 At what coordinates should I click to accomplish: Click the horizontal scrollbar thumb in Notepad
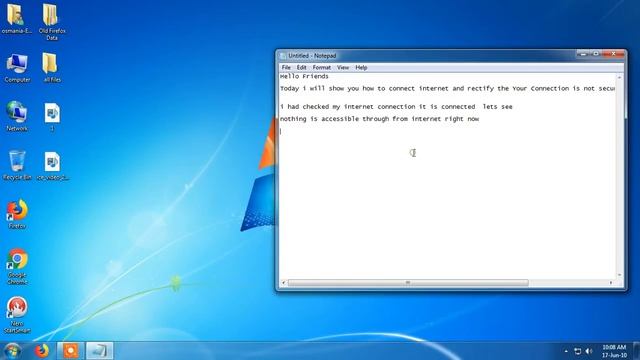(408, 282)
